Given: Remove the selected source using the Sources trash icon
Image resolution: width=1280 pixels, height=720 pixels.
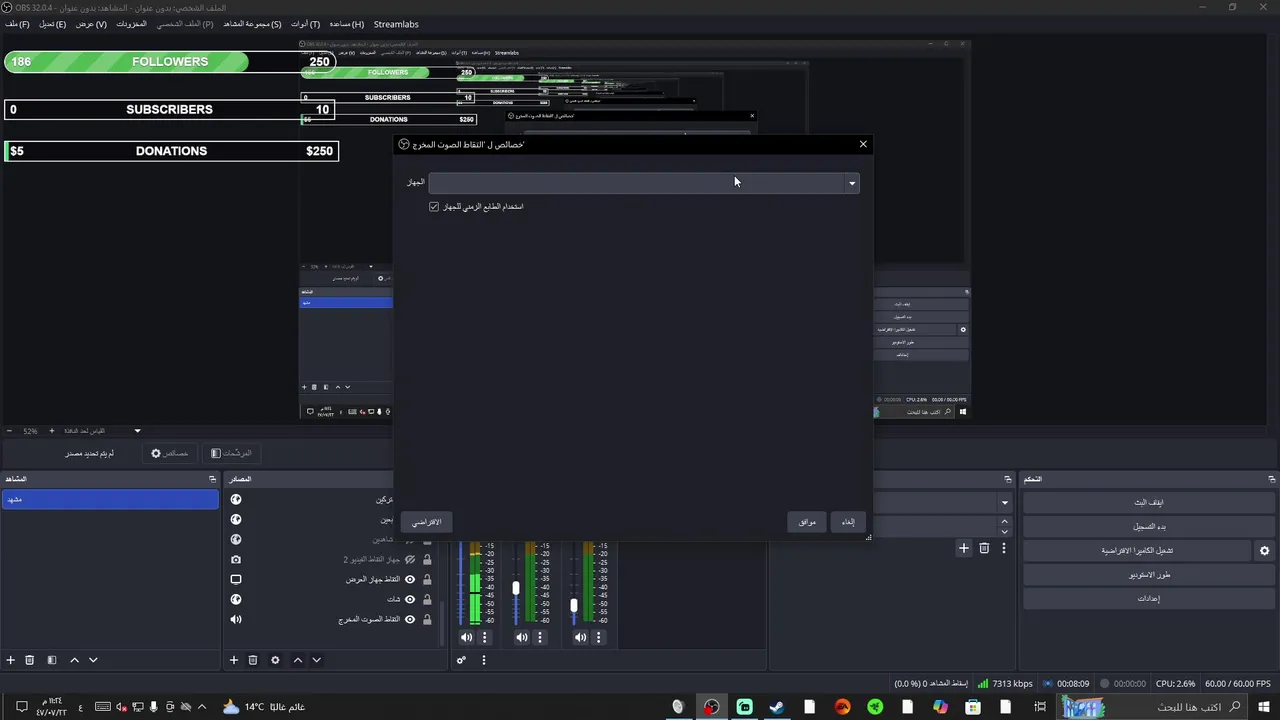Looking at the screenshot, I should (x=253, y=660).
